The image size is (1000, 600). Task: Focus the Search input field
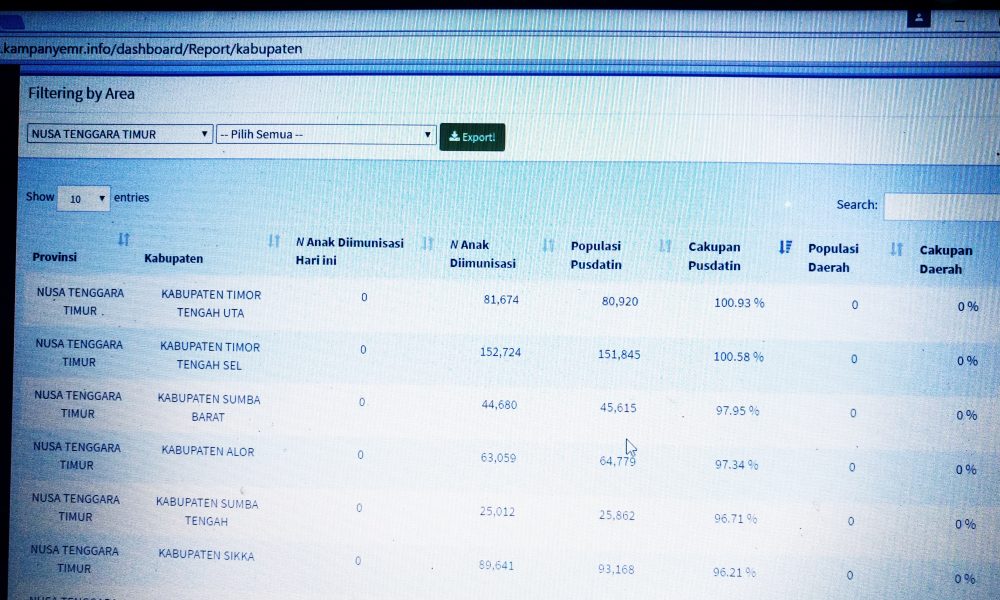point(941,207)
